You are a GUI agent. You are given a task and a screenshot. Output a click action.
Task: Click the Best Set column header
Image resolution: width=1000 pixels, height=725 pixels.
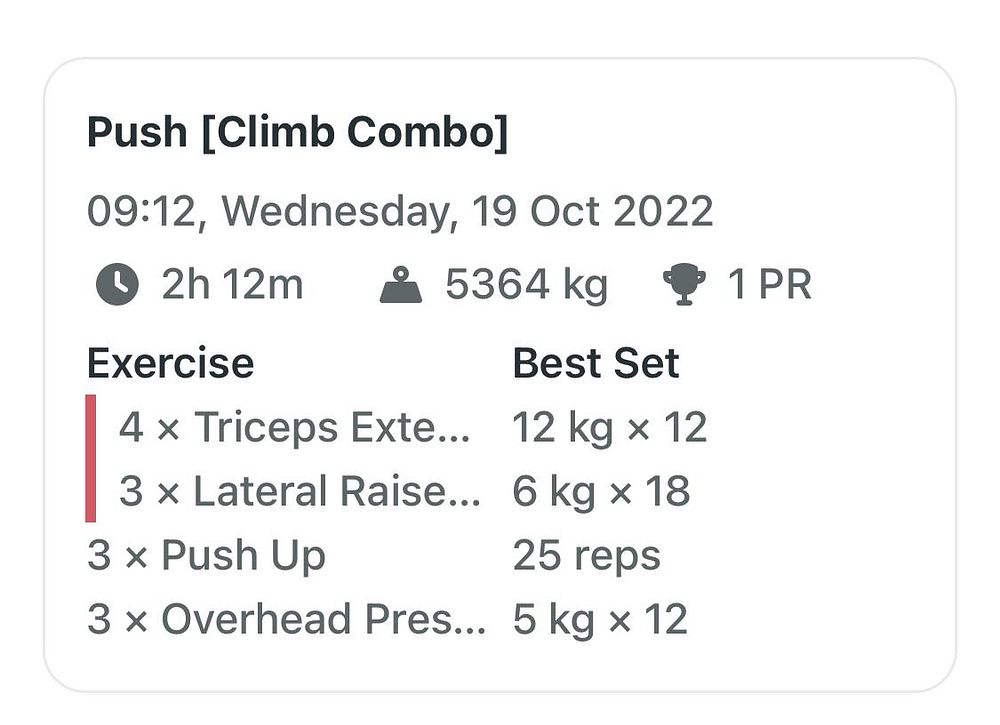click(x=596, y=363)
